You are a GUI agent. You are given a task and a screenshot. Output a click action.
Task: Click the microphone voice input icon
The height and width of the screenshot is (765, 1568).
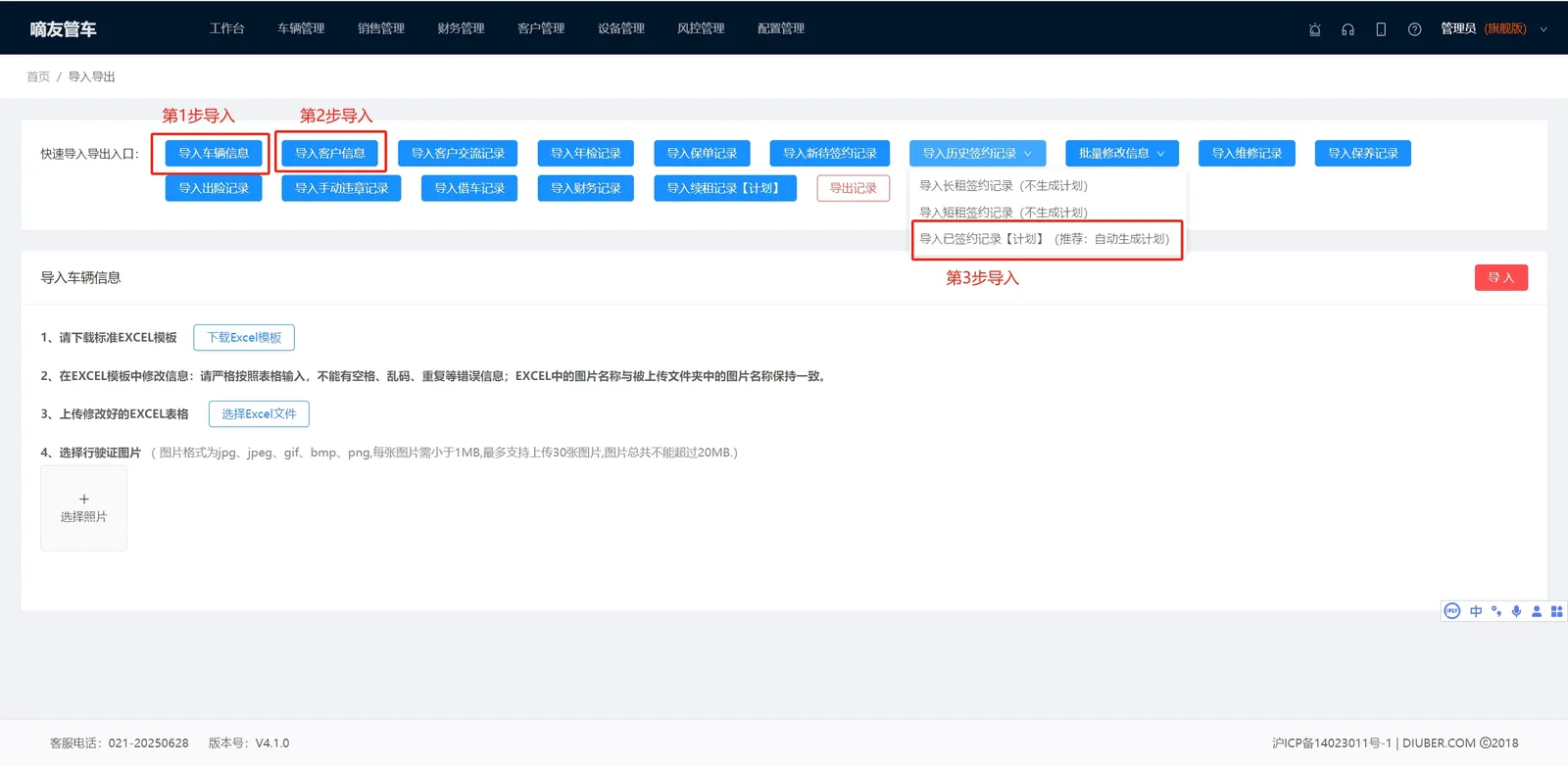coord(1516,611)
